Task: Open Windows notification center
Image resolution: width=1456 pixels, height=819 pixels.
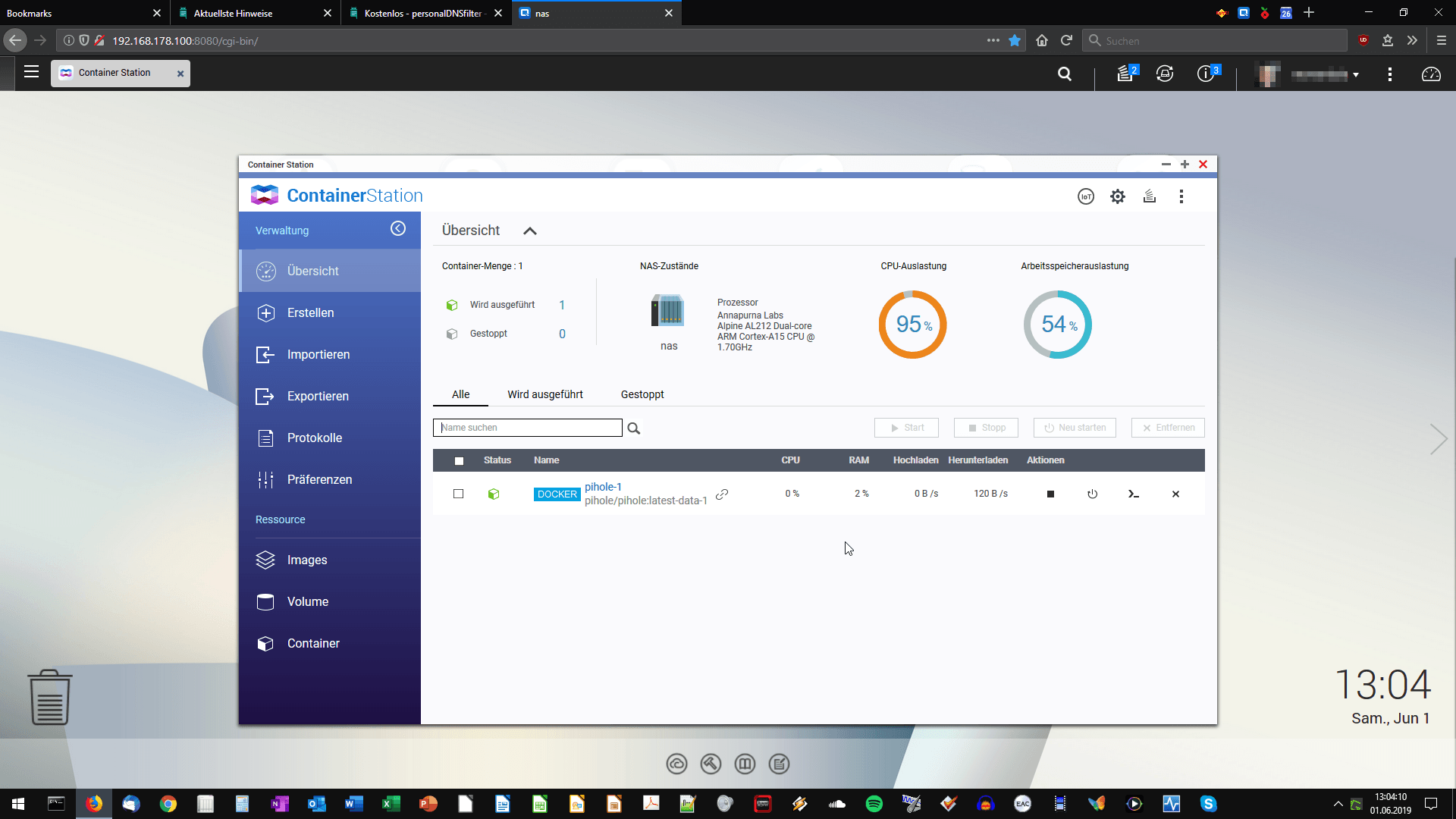Action: (1431, 804)
